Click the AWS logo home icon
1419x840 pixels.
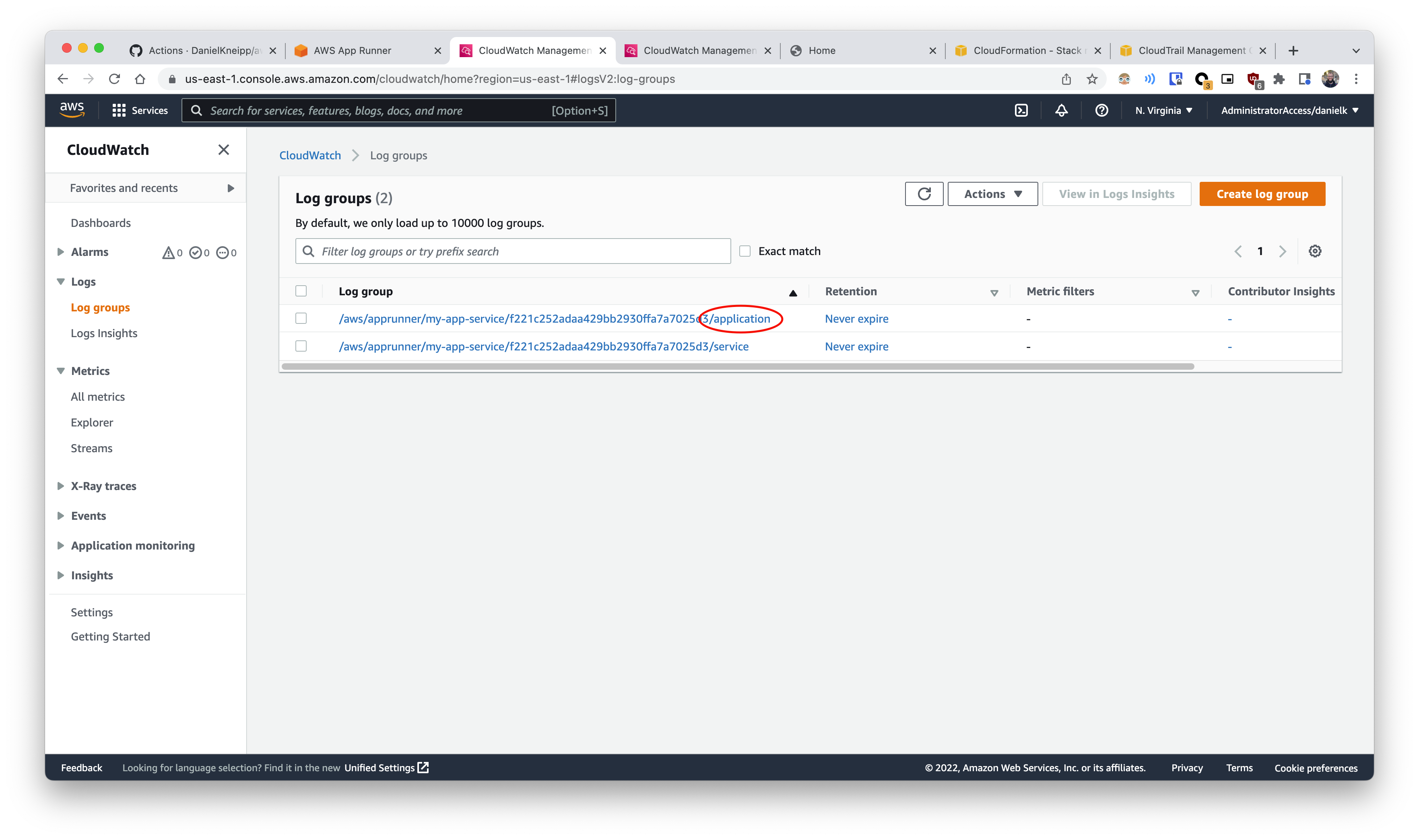tap(72, 109)
